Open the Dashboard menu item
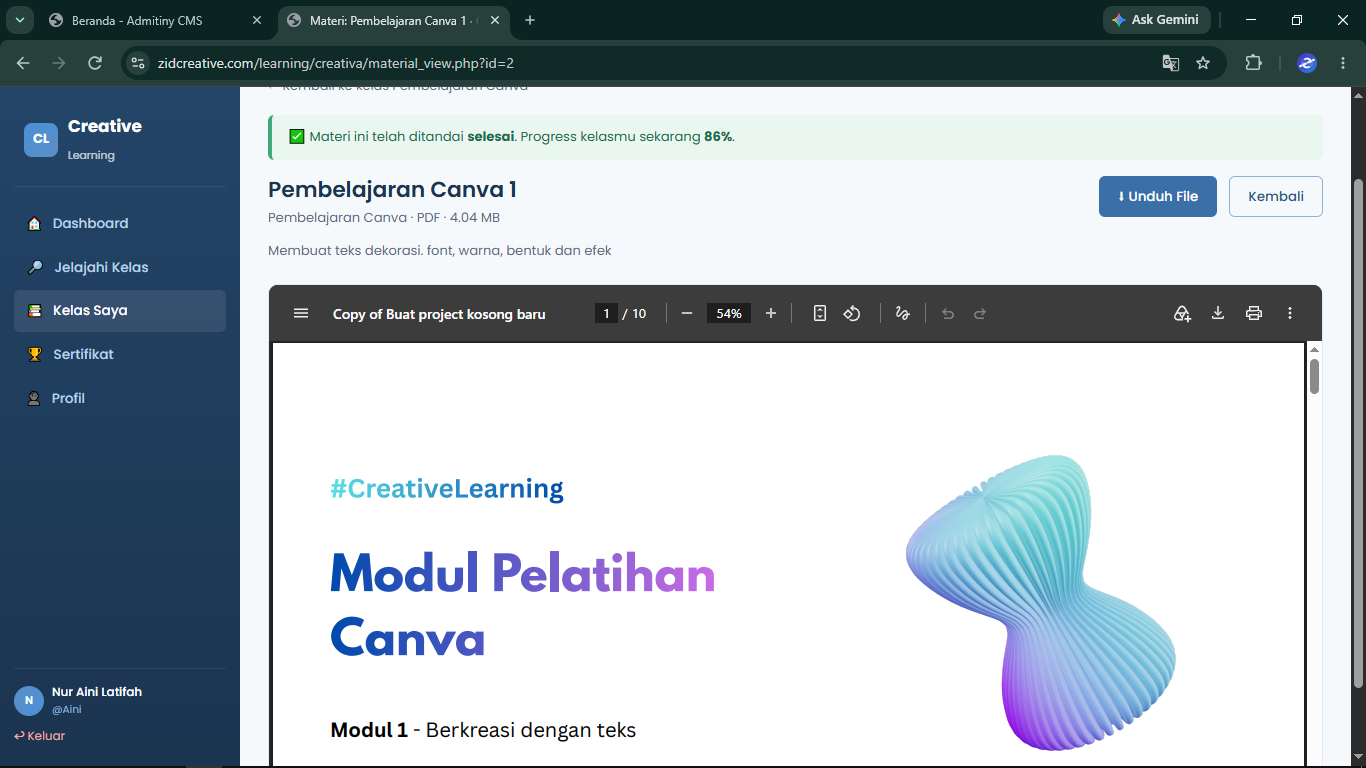1366x768 pixels. tap(120, 223)
